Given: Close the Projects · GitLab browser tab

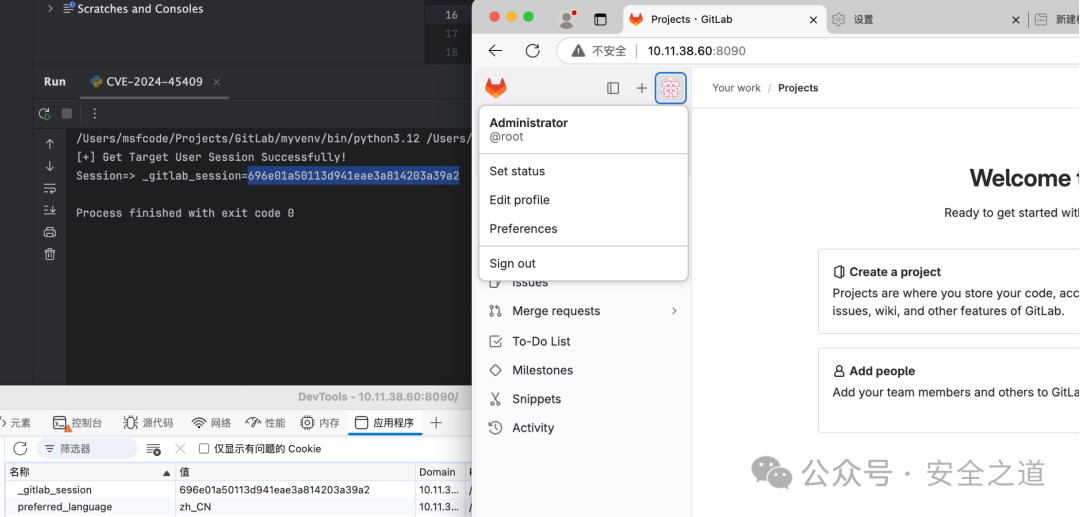Looking at the screenshot, I should [813, 20].
